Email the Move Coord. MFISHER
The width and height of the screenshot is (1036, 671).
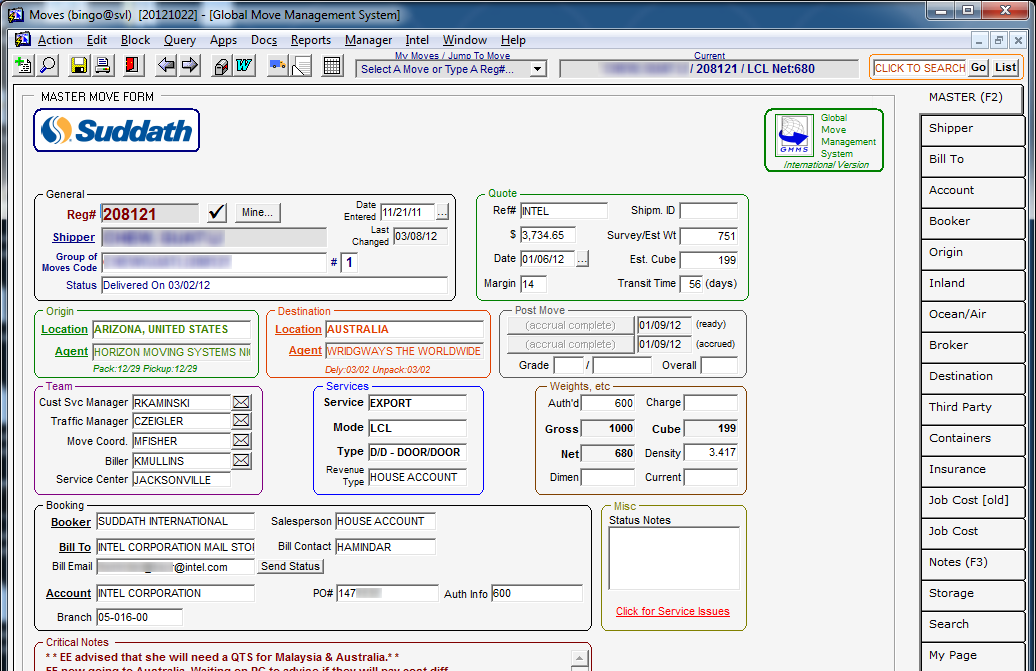241,441
